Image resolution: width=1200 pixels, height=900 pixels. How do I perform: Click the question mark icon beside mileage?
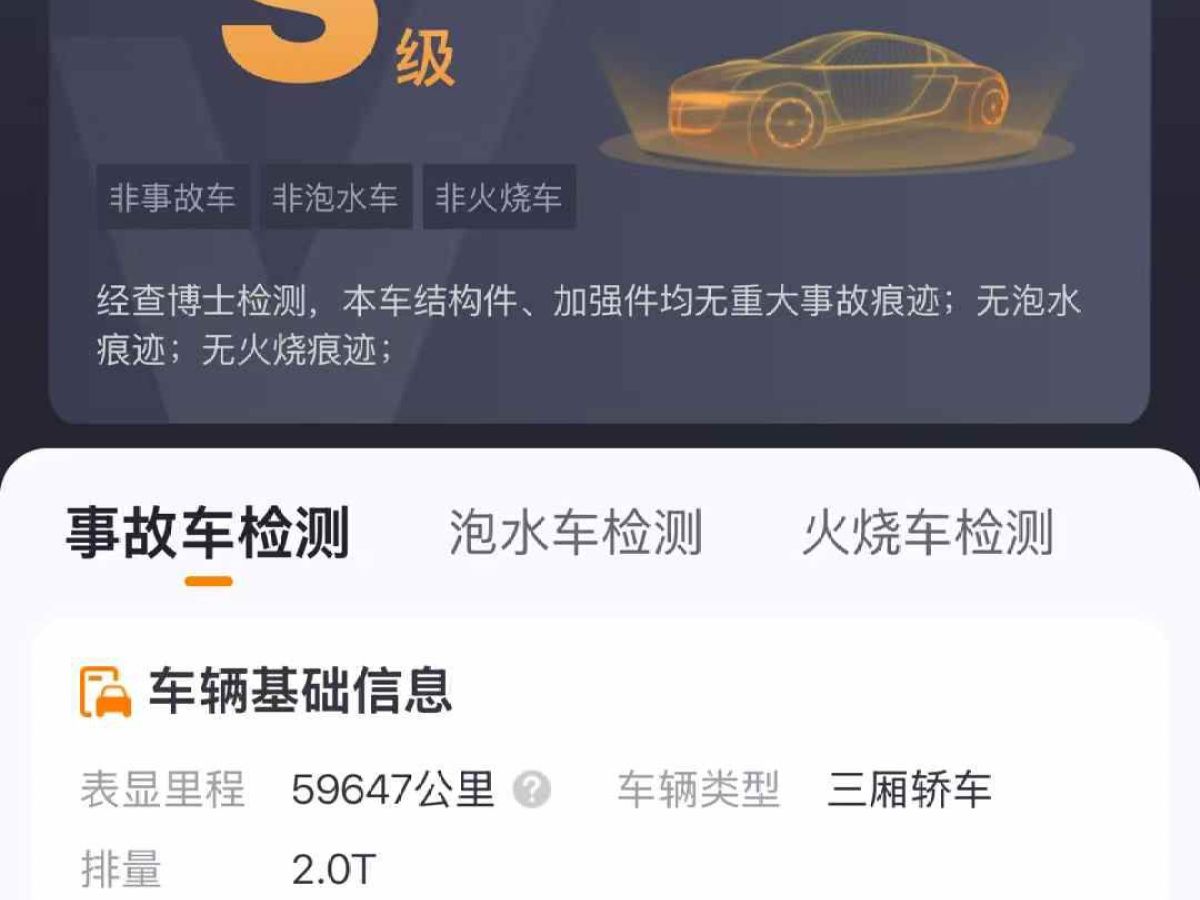tap(532, 790)
